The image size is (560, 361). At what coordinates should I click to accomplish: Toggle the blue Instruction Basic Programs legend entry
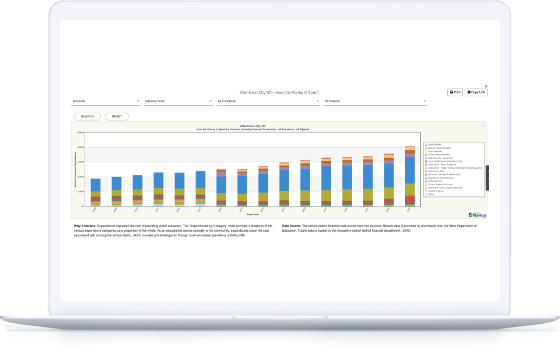pos(440,165)
